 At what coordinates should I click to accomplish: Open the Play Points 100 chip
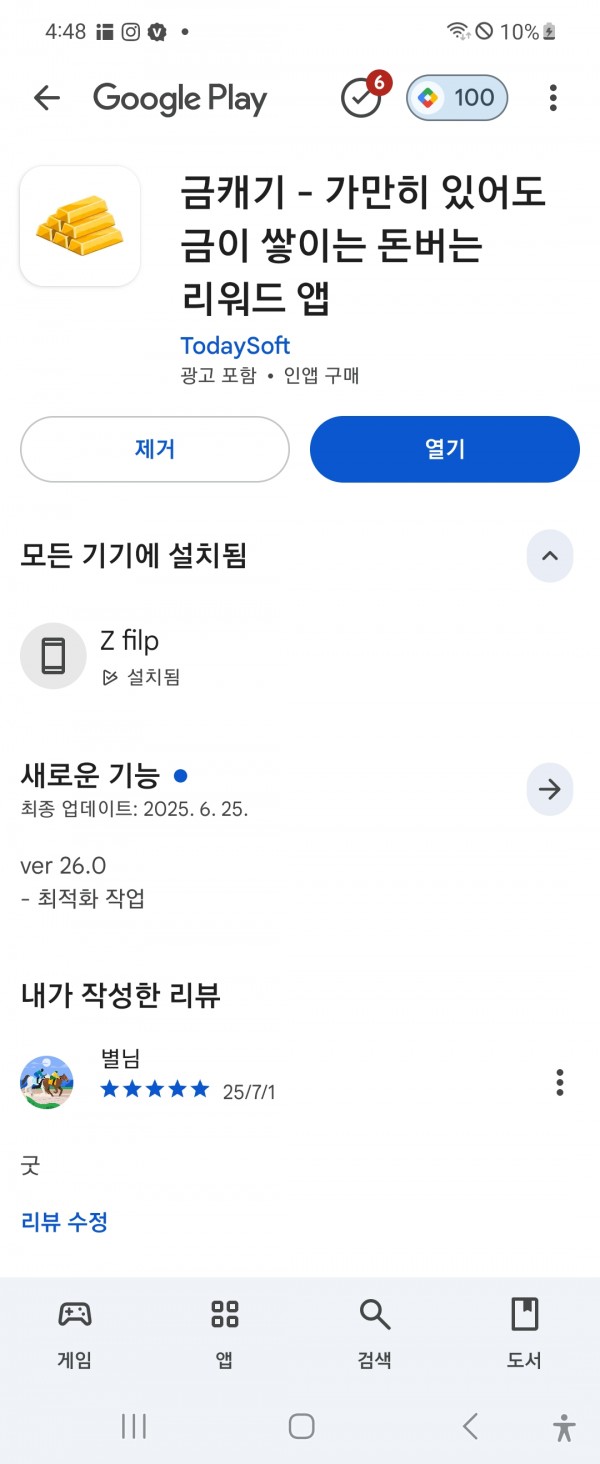(457, 98)
